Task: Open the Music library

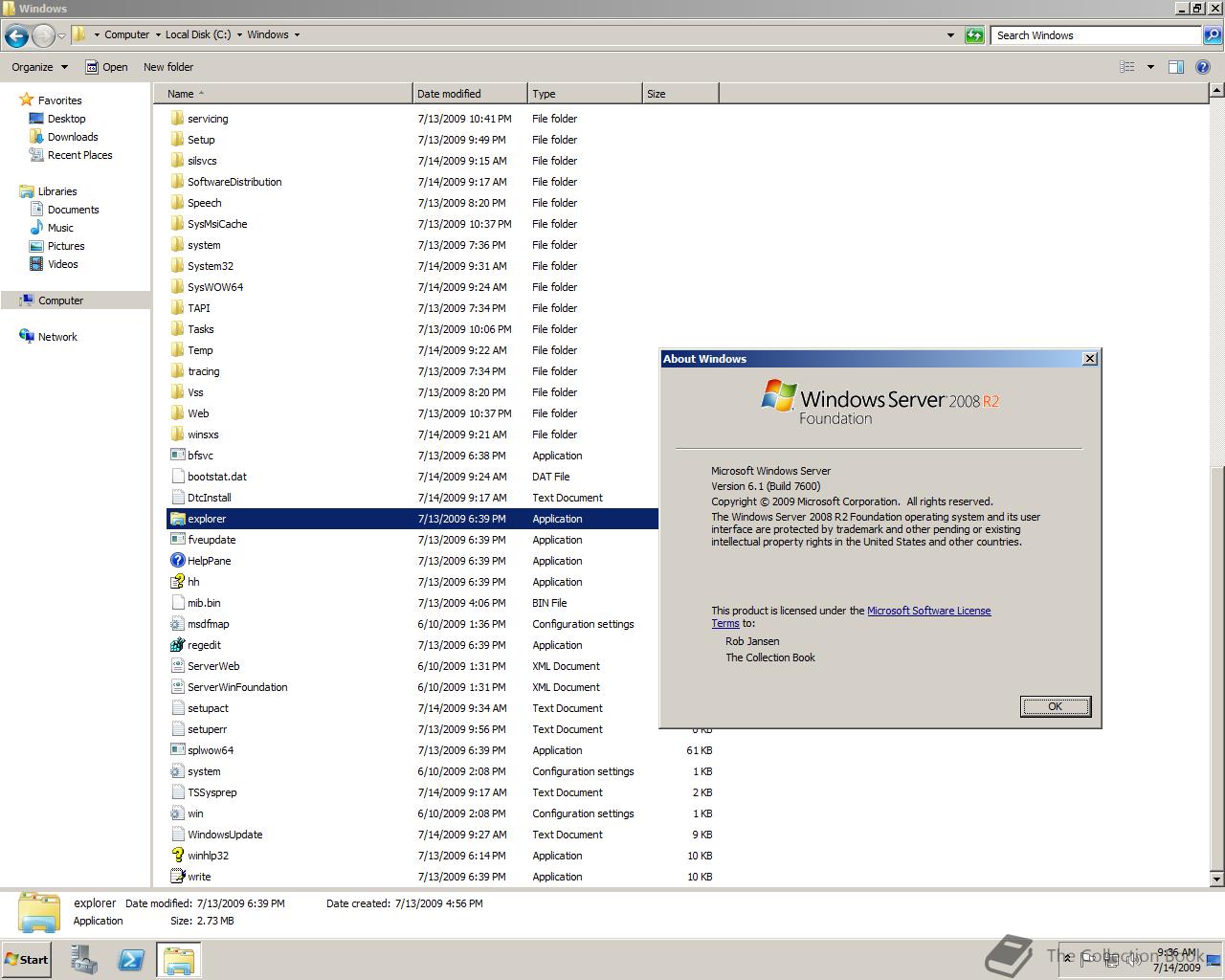Action: (x=60, y=228)
